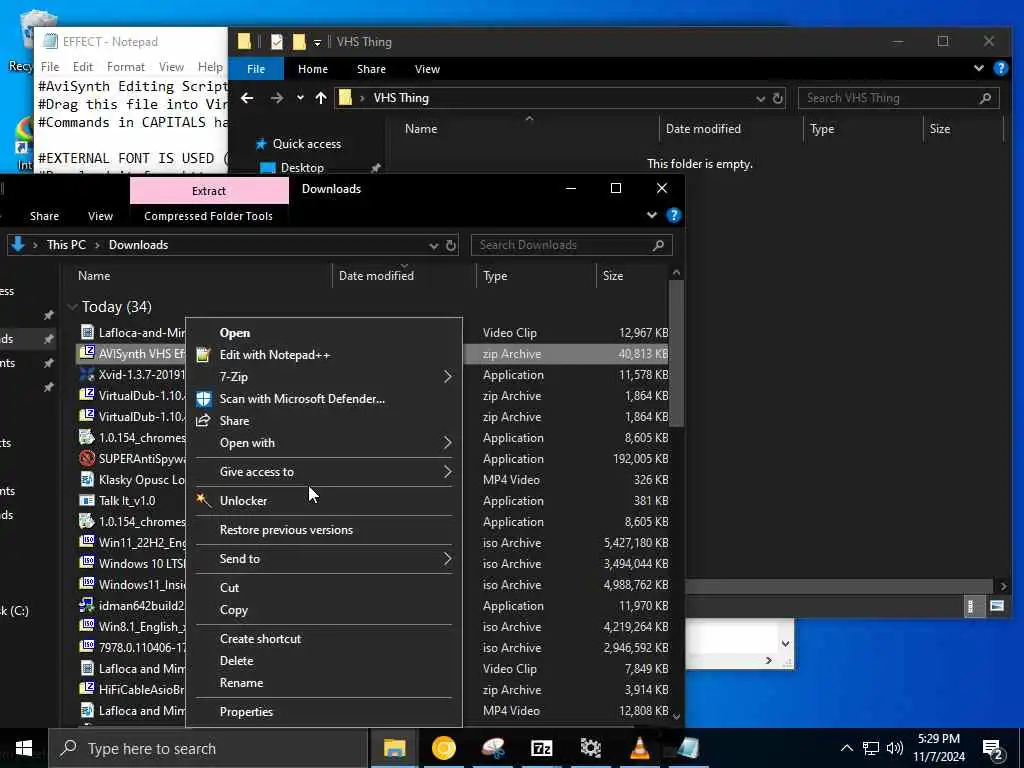
Task: Sort Downloads by the Date modified column
Action: coord(376,276)
